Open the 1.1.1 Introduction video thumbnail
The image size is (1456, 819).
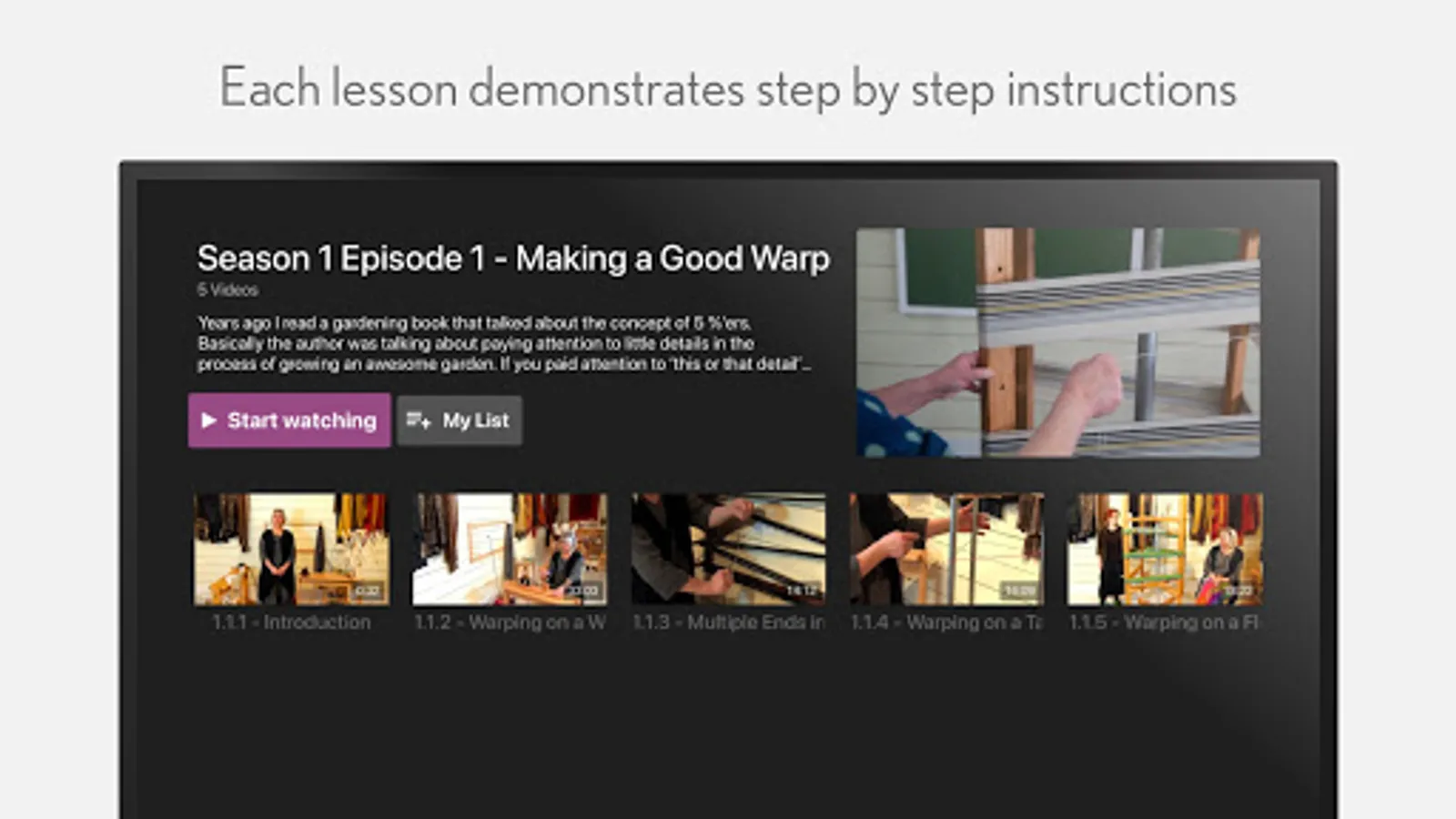(x=291, y=550)
